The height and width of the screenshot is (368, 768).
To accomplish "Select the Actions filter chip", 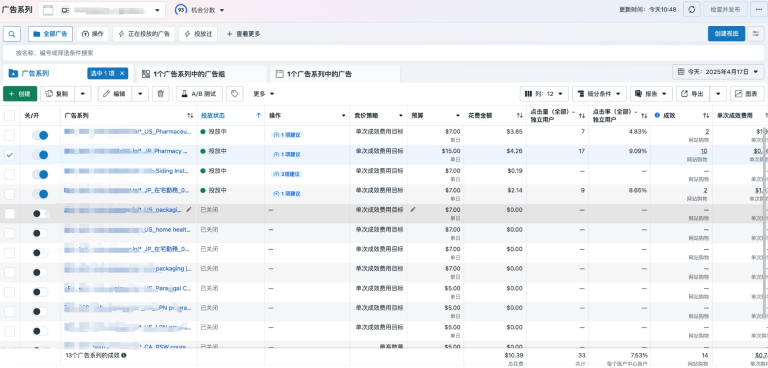I will click(x=93, y=34).
